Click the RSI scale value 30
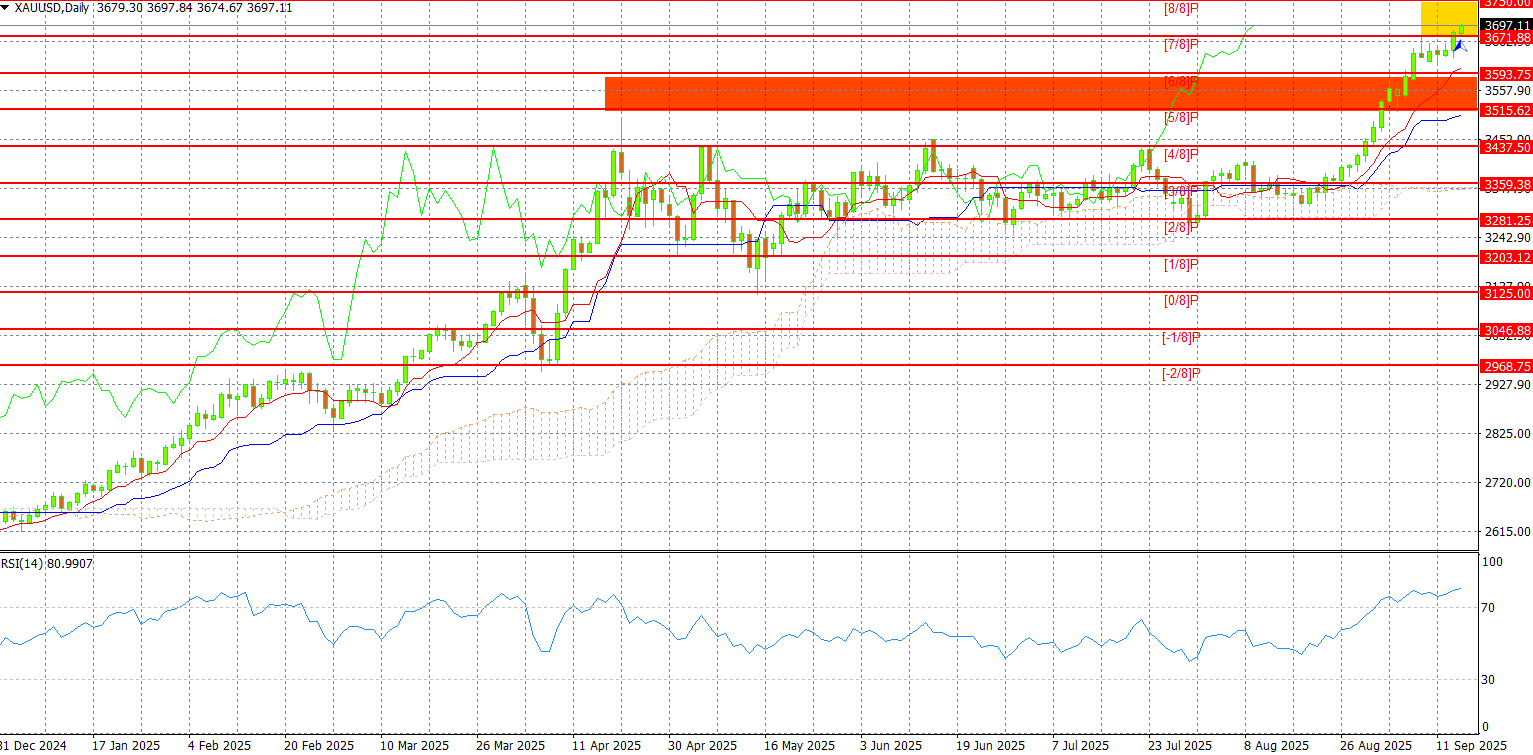This screenshot has height=755, width=1533. [x=1488, y=679]
